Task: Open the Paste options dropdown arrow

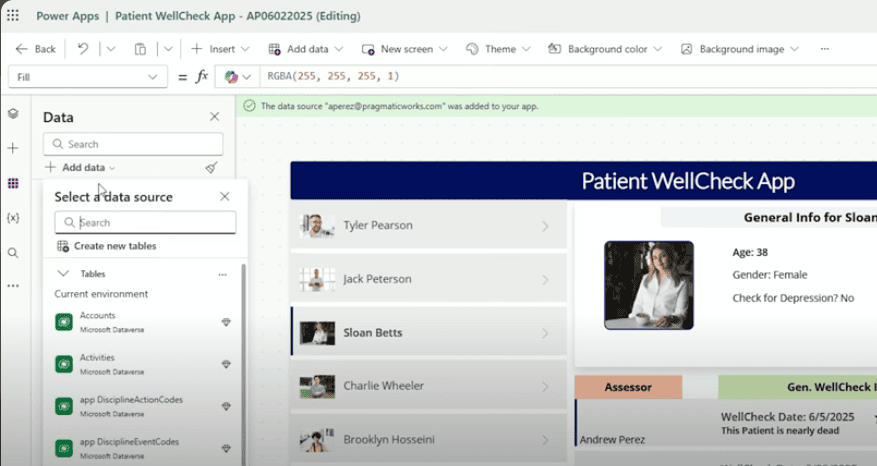Action: 168,49
